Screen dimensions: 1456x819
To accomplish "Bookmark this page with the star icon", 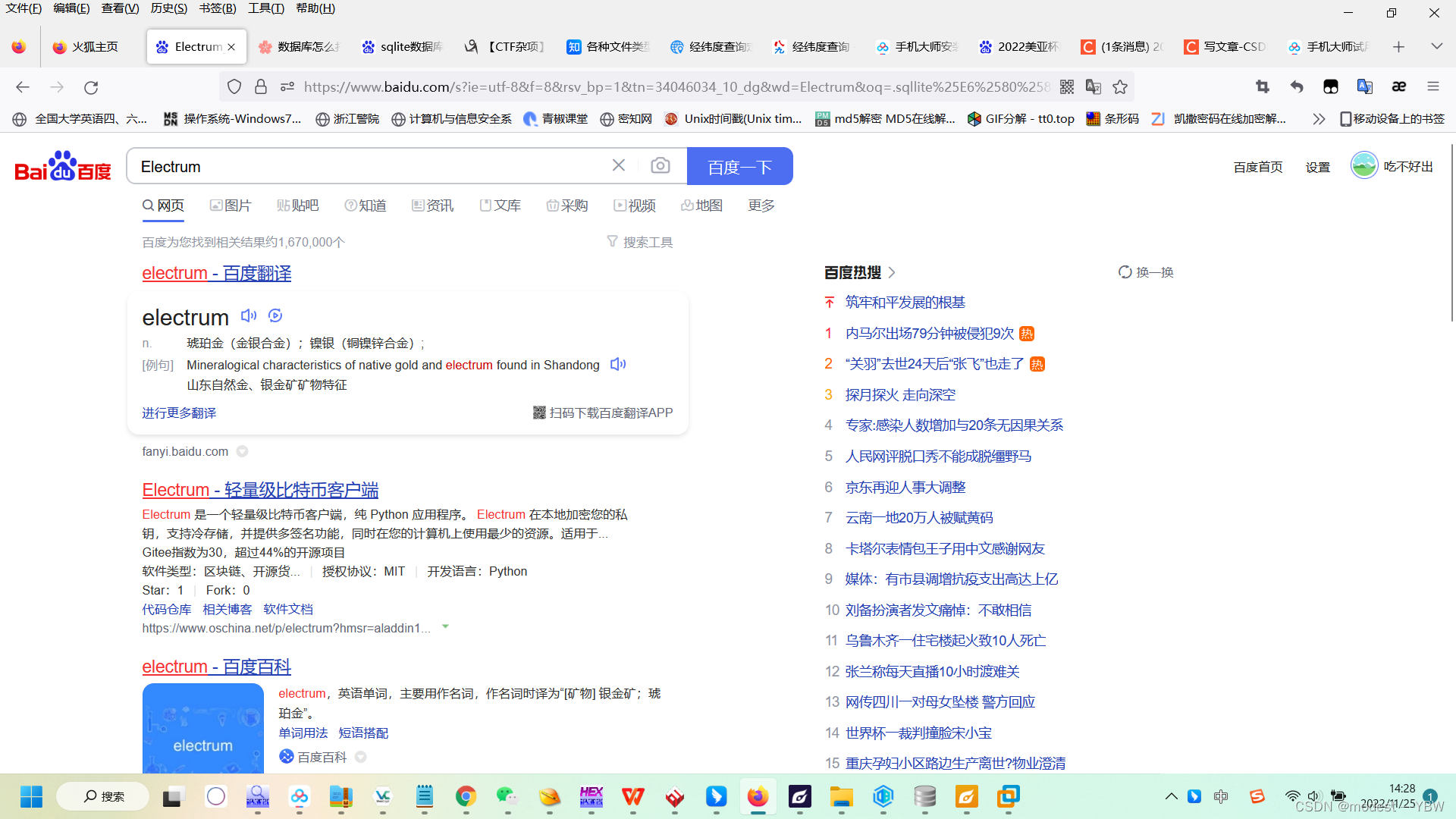I will click(x=1120, y=86).
